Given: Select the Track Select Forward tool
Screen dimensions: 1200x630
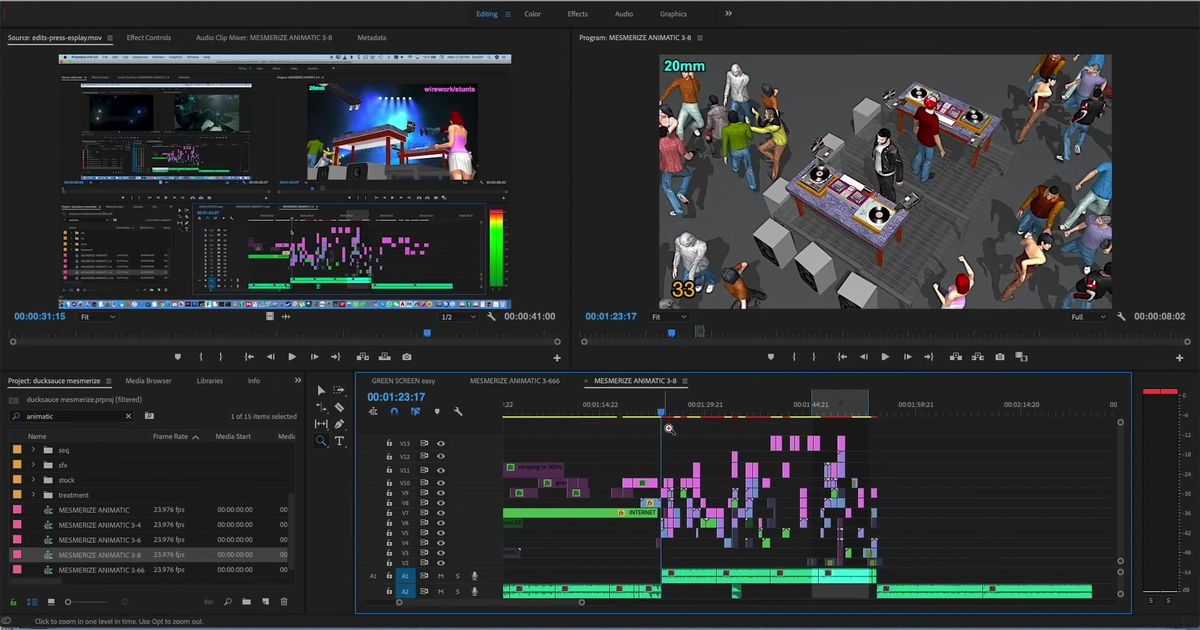Looking at the screenshot, I should pyautogui.click(x=339, y=390).
